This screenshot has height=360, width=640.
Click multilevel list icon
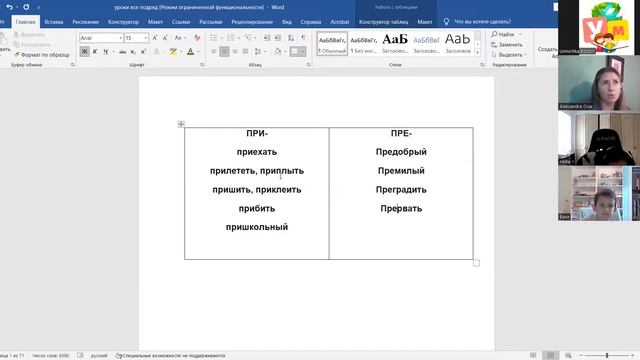click(248, 38)
